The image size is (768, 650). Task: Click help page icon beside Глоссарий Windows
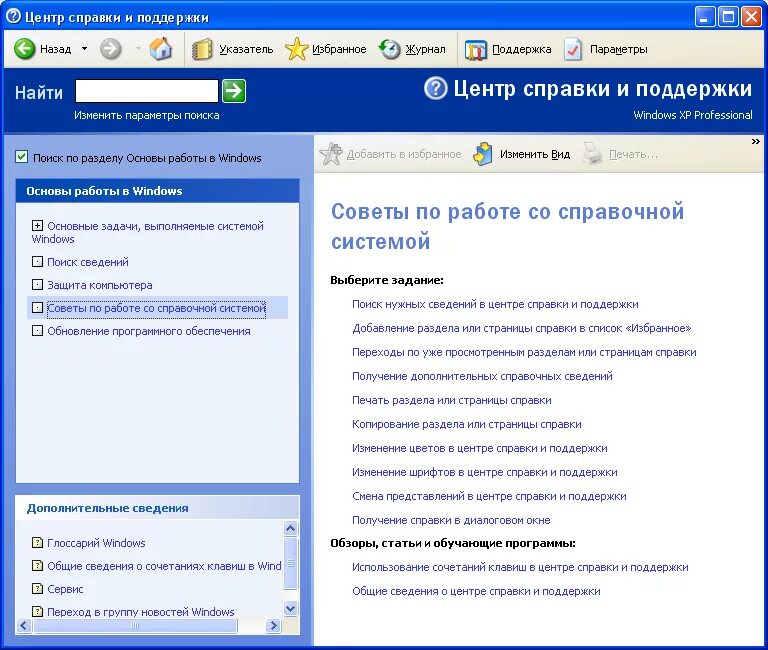pos(37,542)
